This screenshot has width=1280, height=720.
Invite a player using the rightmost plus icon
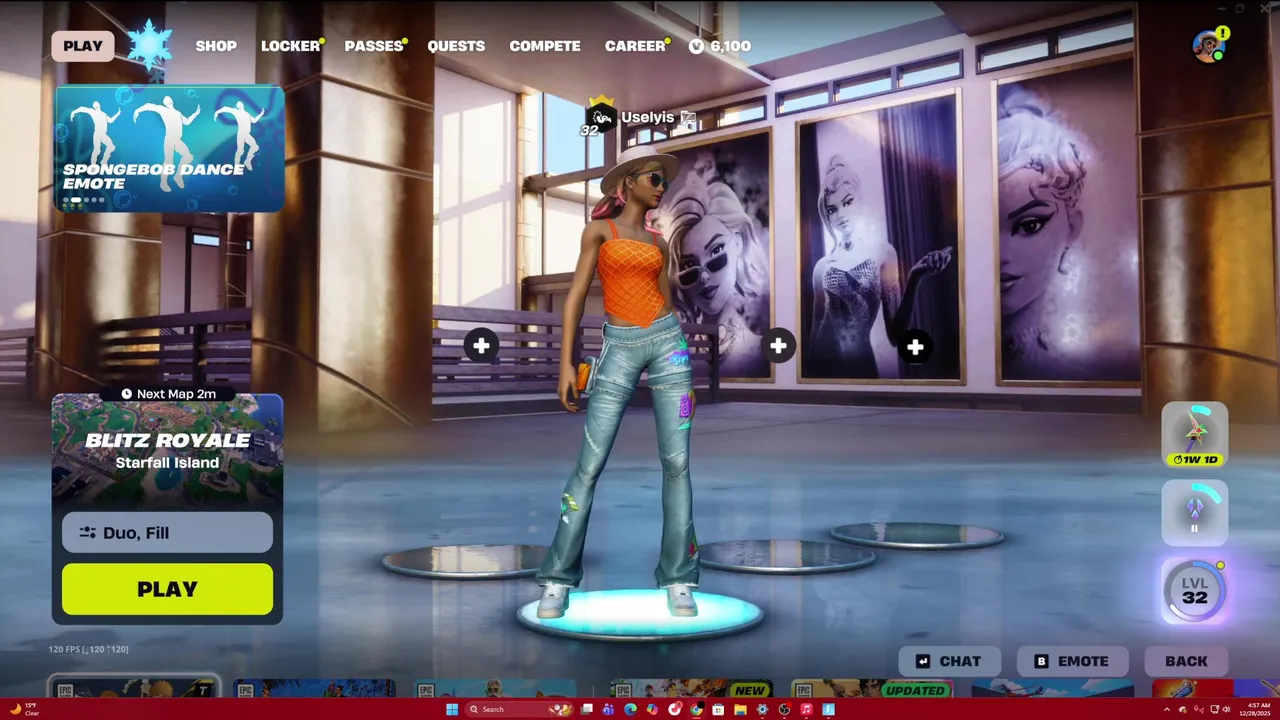[x=915, y=347]
